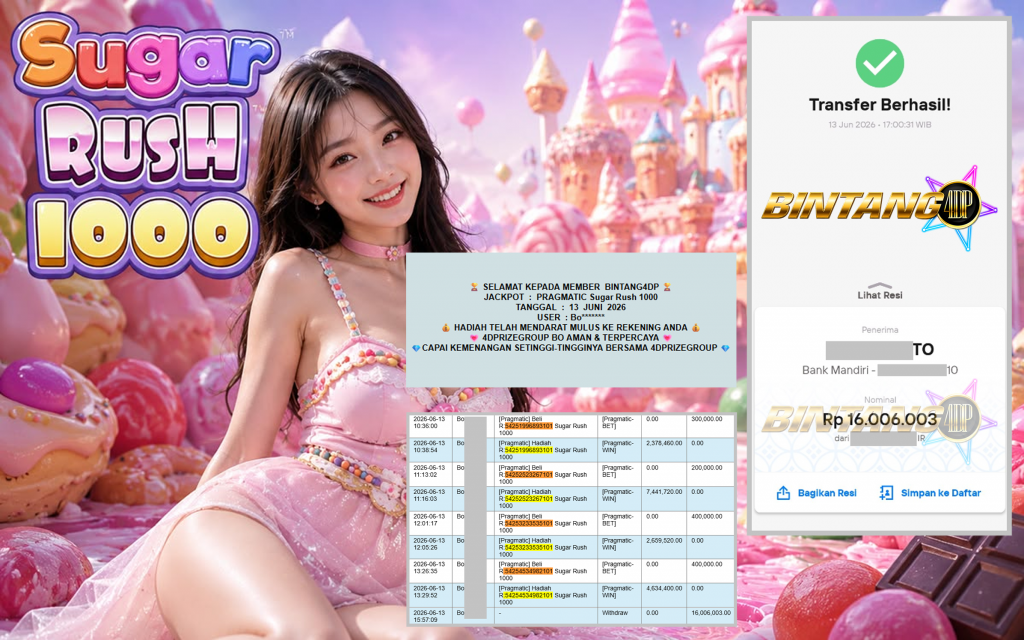Click the Withdraw type cell
Screen dimensions: 1024x640
[620, 615]
